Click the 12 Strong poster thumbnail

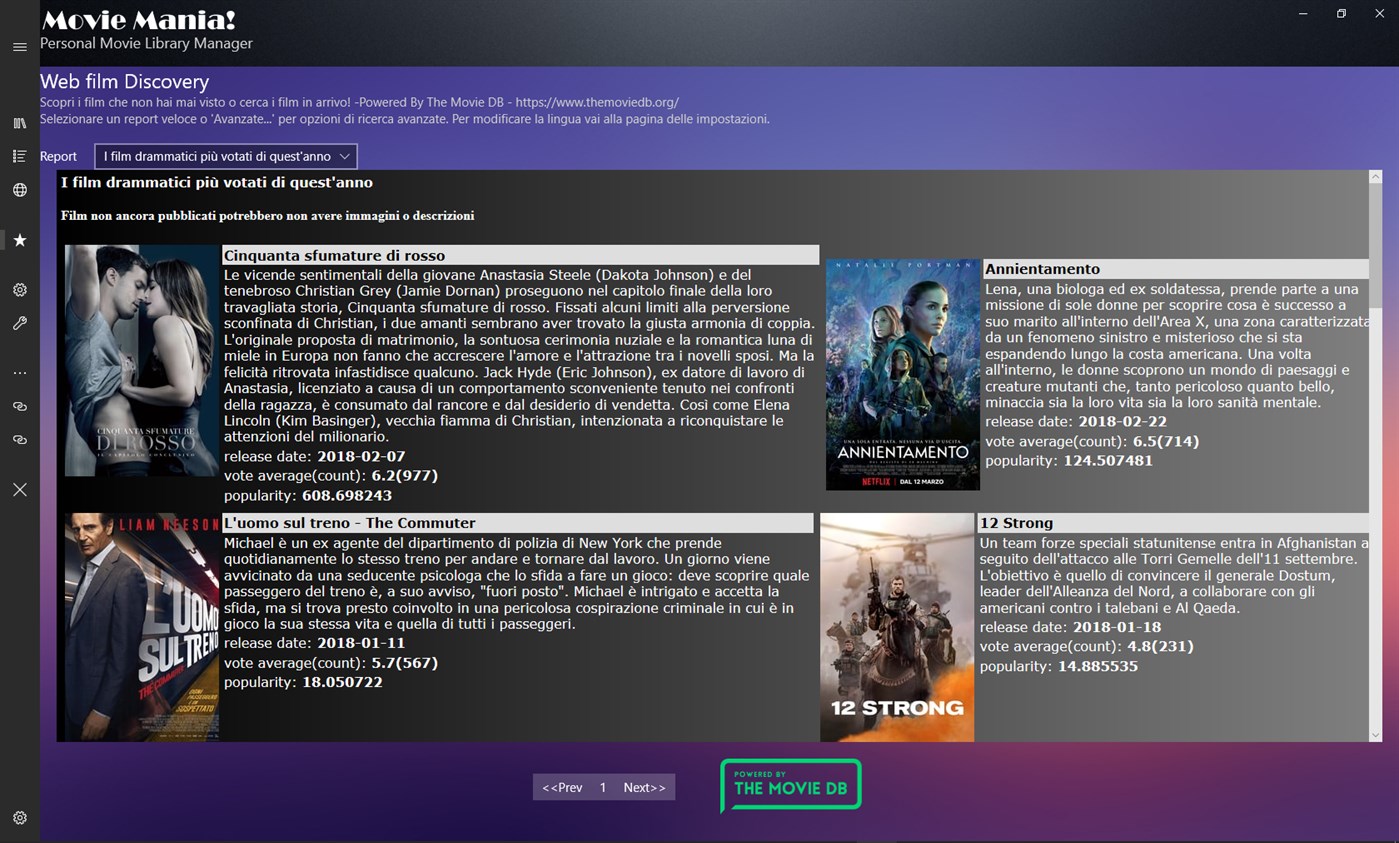897,627
